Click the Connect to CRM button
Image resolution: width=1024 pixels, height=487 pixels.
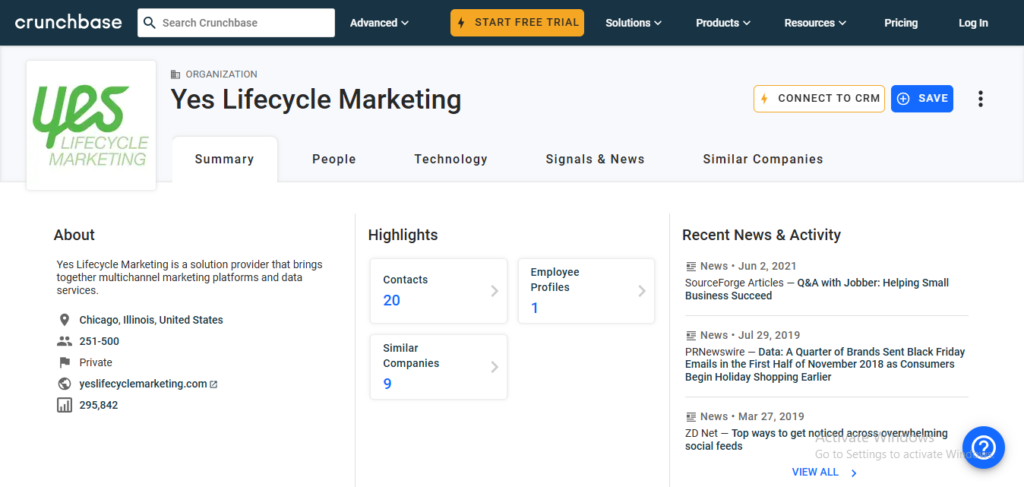[819, 99]
